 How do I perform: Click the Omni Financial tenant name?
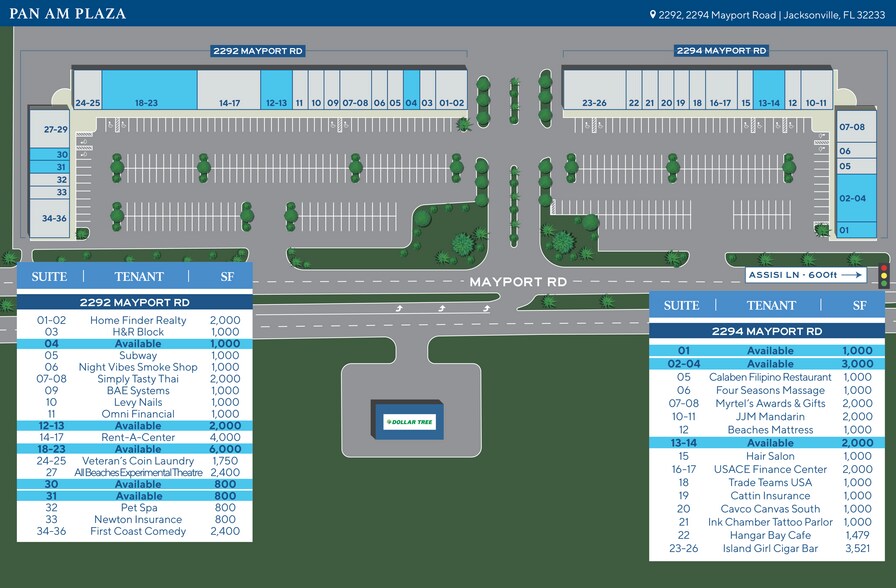tap(138, 414)
